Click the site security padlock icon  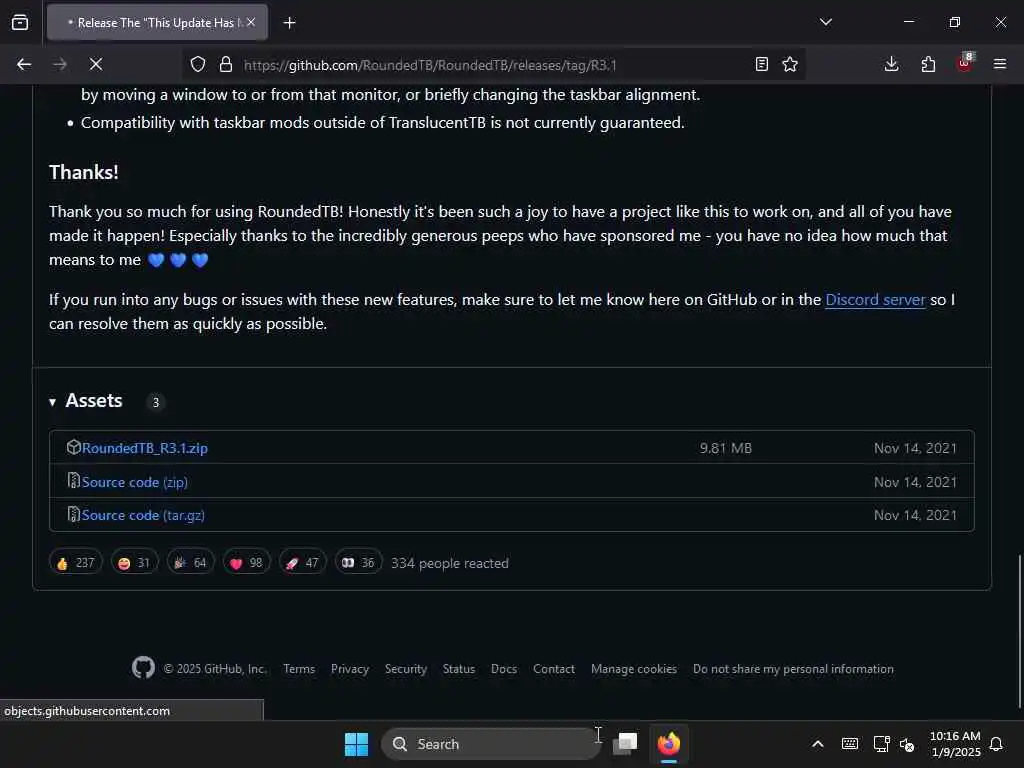(226, 64)
